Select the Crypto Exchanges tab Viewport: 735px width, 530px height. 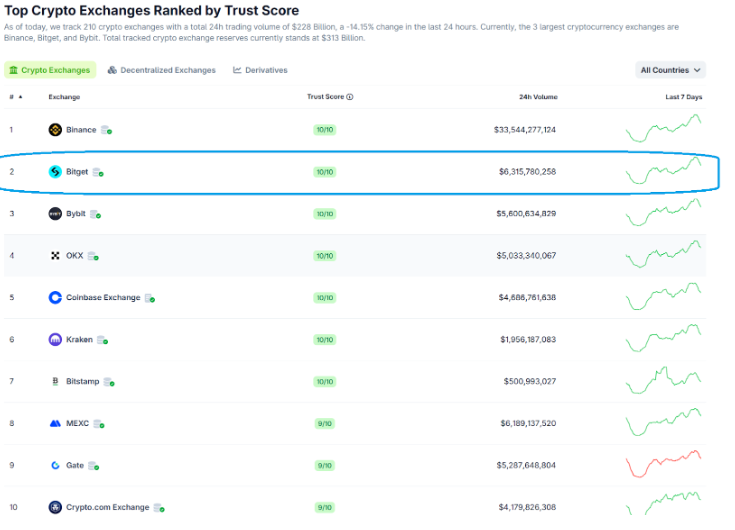pyautogui.click(x=50, y=70)
